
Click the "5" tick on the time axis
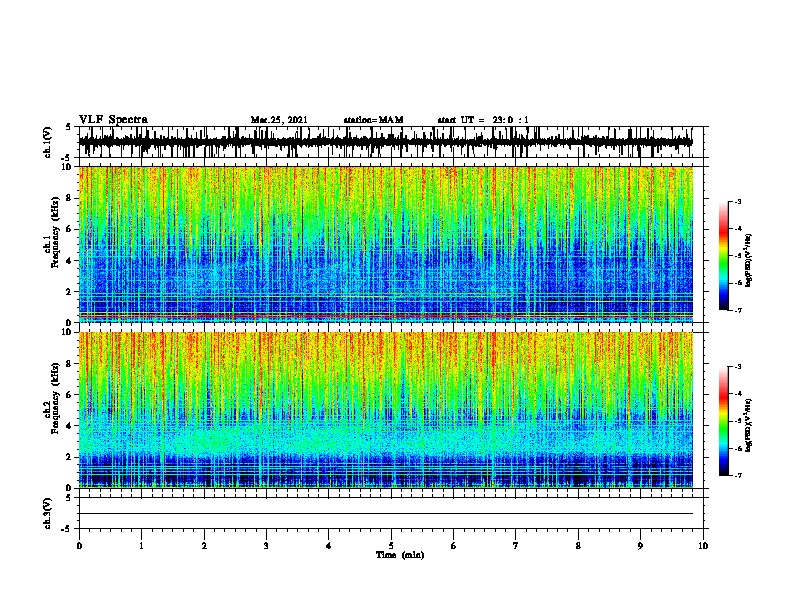pos(391,546)
